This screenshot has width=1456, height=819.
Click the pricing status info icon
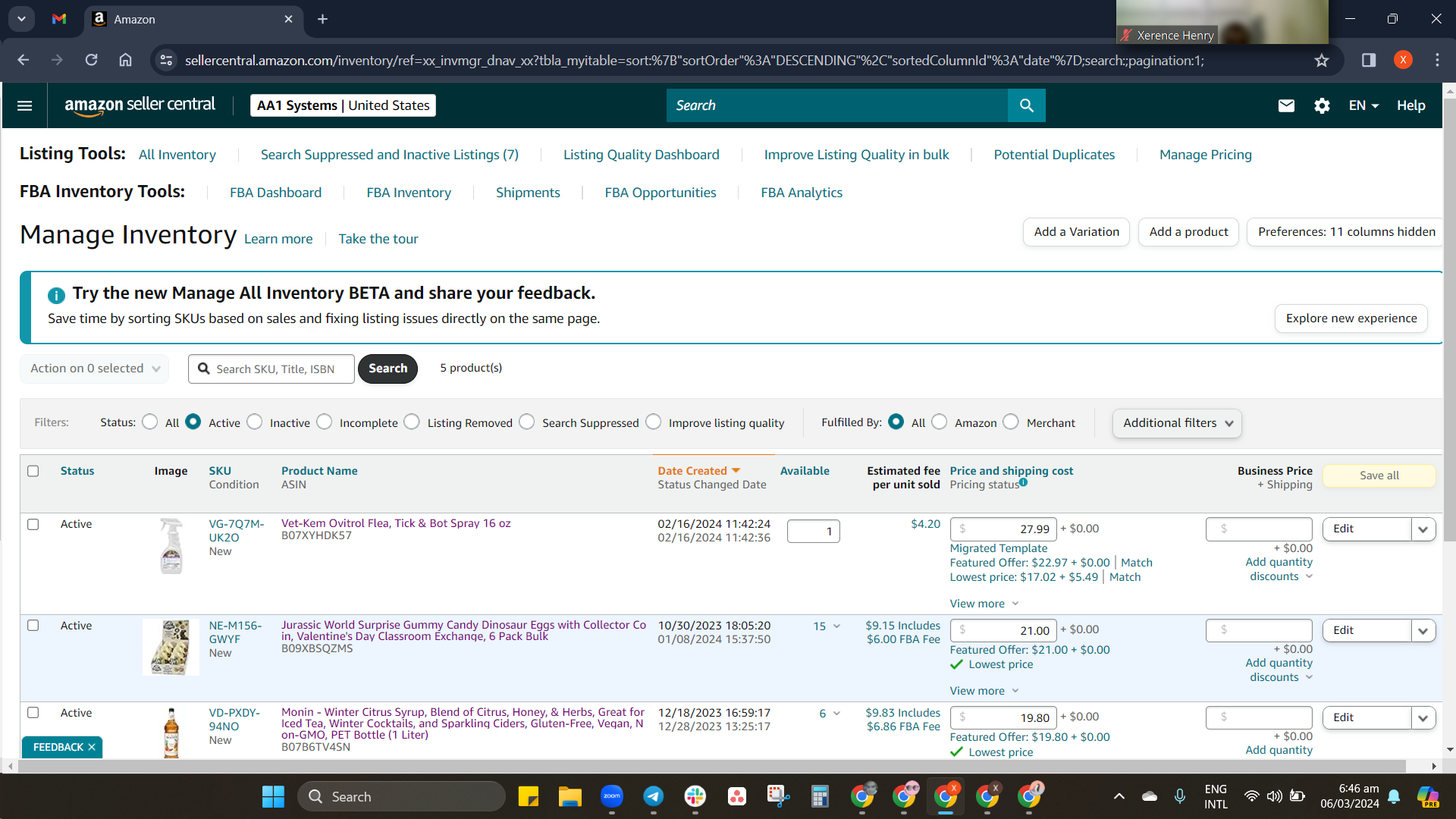pos(1023,482)
